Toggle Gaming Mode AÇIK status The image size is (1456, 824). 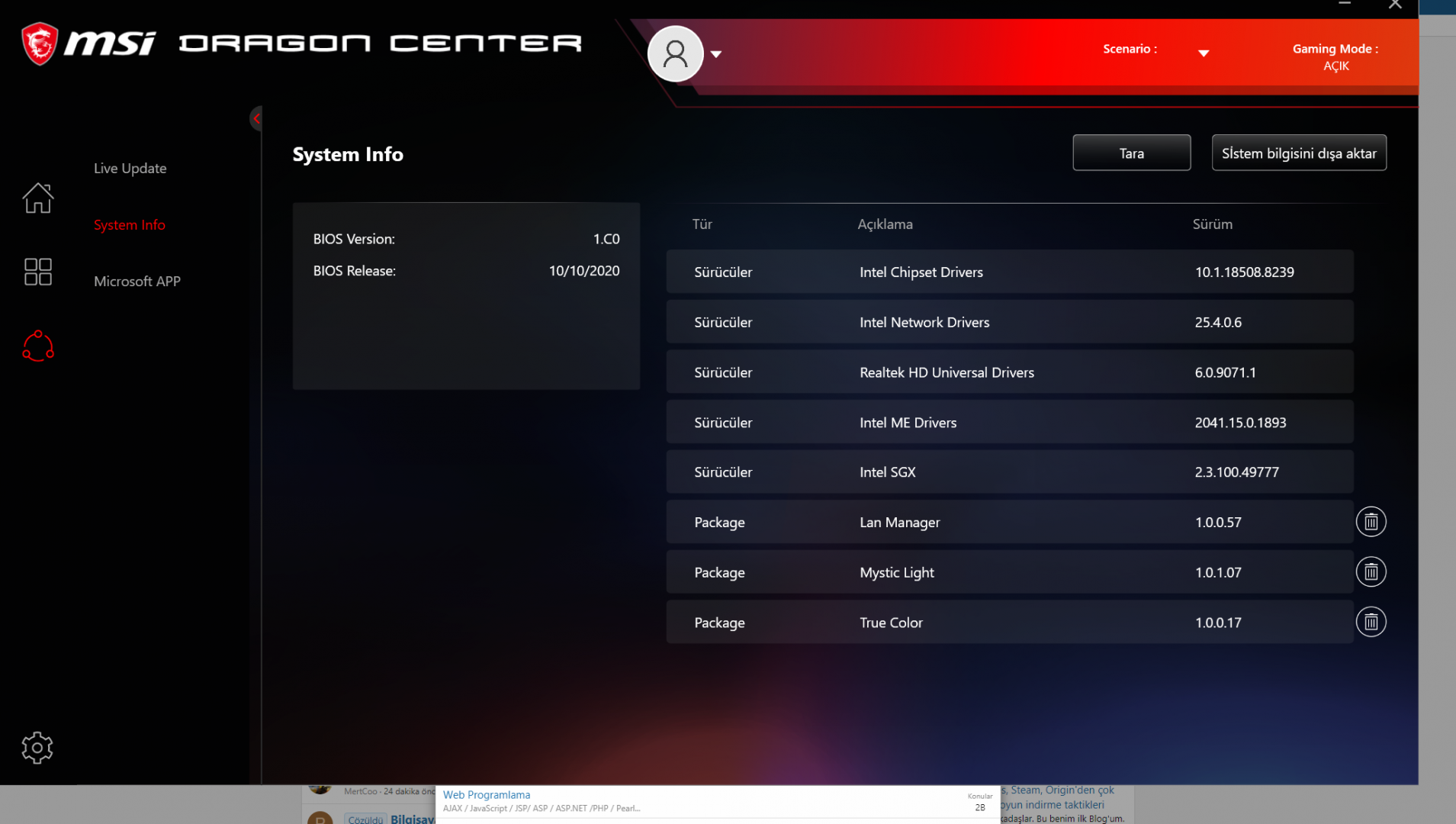point(1335,66)
